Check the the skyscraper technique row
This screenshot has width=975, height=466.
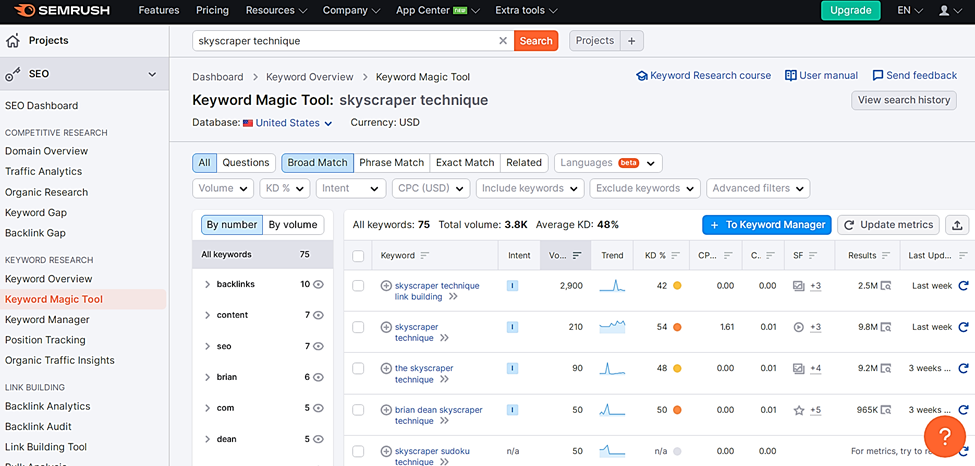358,368
